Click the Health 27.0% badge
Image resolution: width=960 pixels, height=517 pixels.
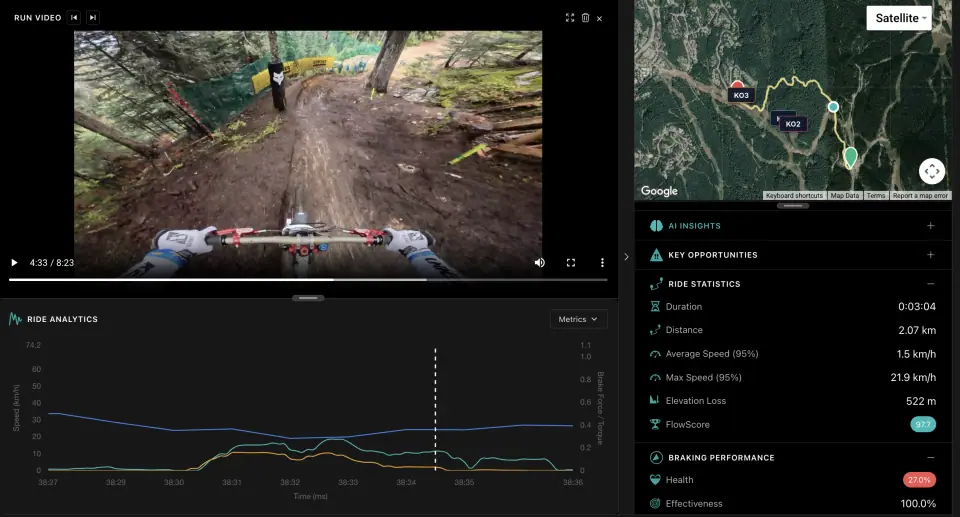coord(919,480)
